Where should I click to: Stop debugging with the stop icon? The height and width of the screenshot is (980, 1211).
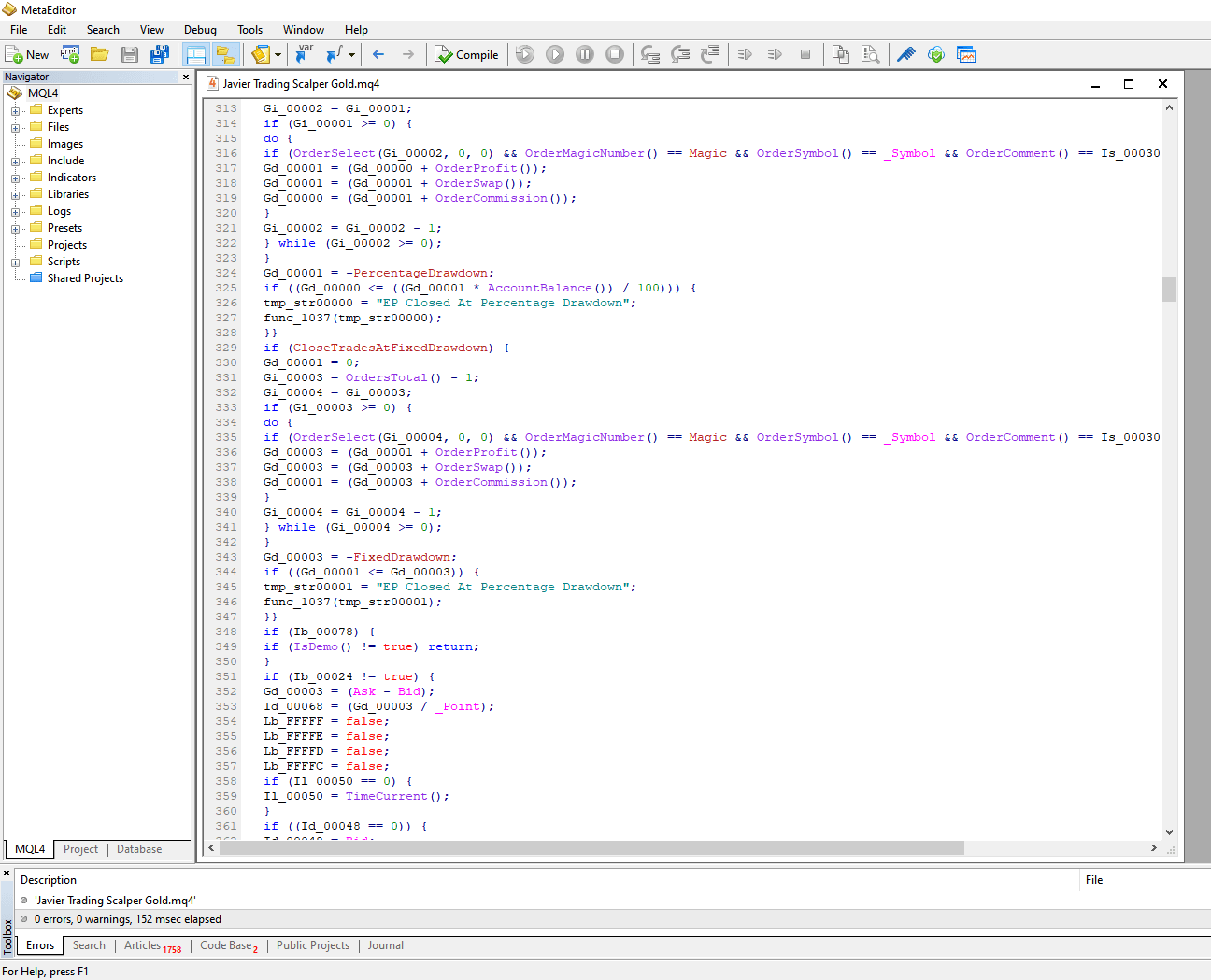point(615,54)
